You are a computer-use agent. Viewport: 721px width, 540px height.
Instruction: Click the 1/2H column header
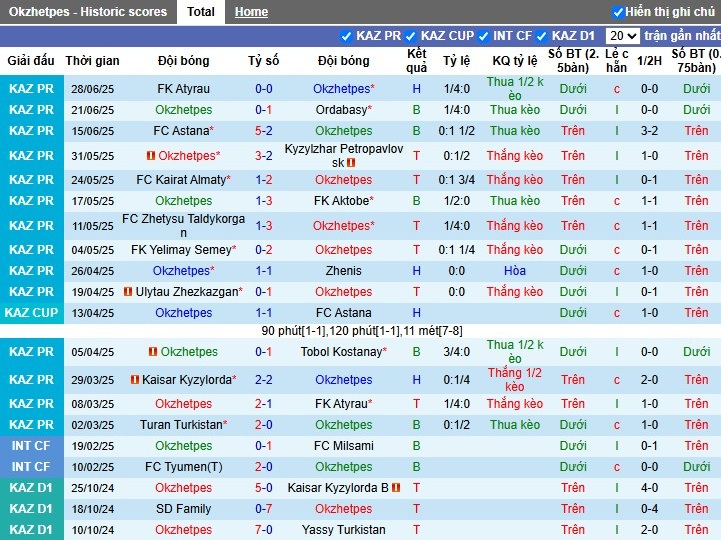pos(649,61)
